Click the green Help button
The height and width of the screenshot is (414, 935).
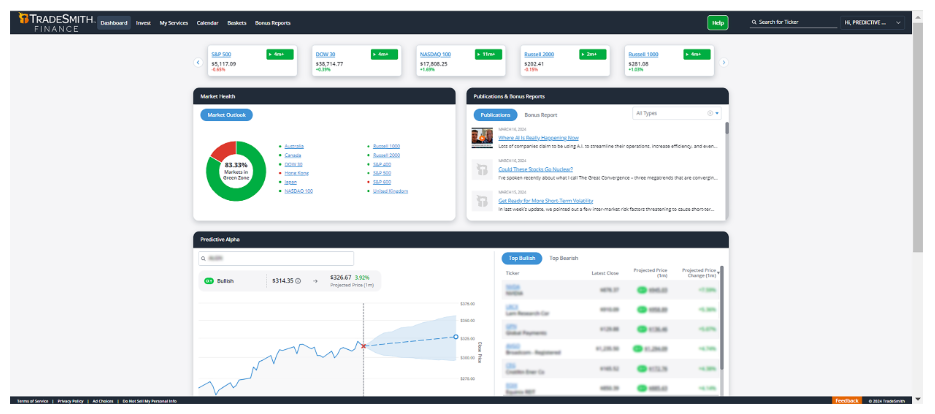coord(718,23)
